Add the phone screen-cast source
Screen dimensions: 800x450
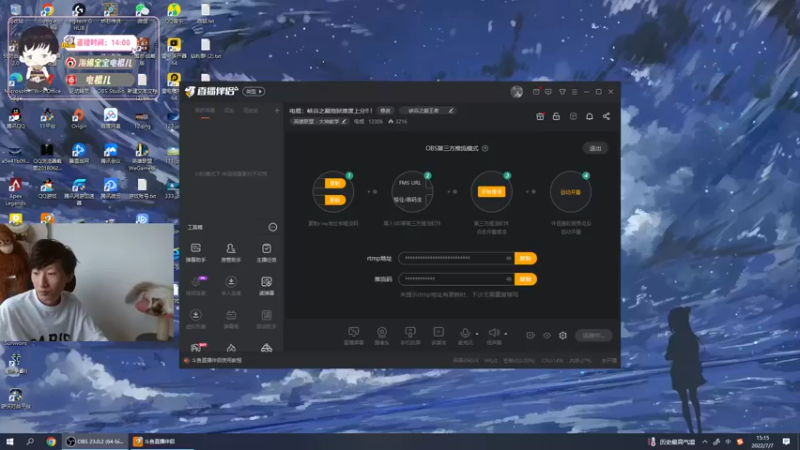(410, 336)
